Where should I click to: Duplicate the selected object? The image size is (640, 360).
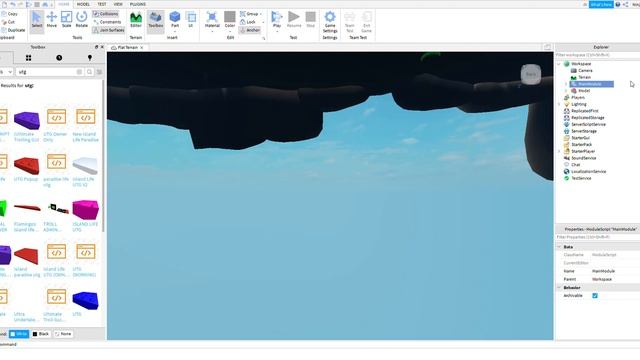13,30
